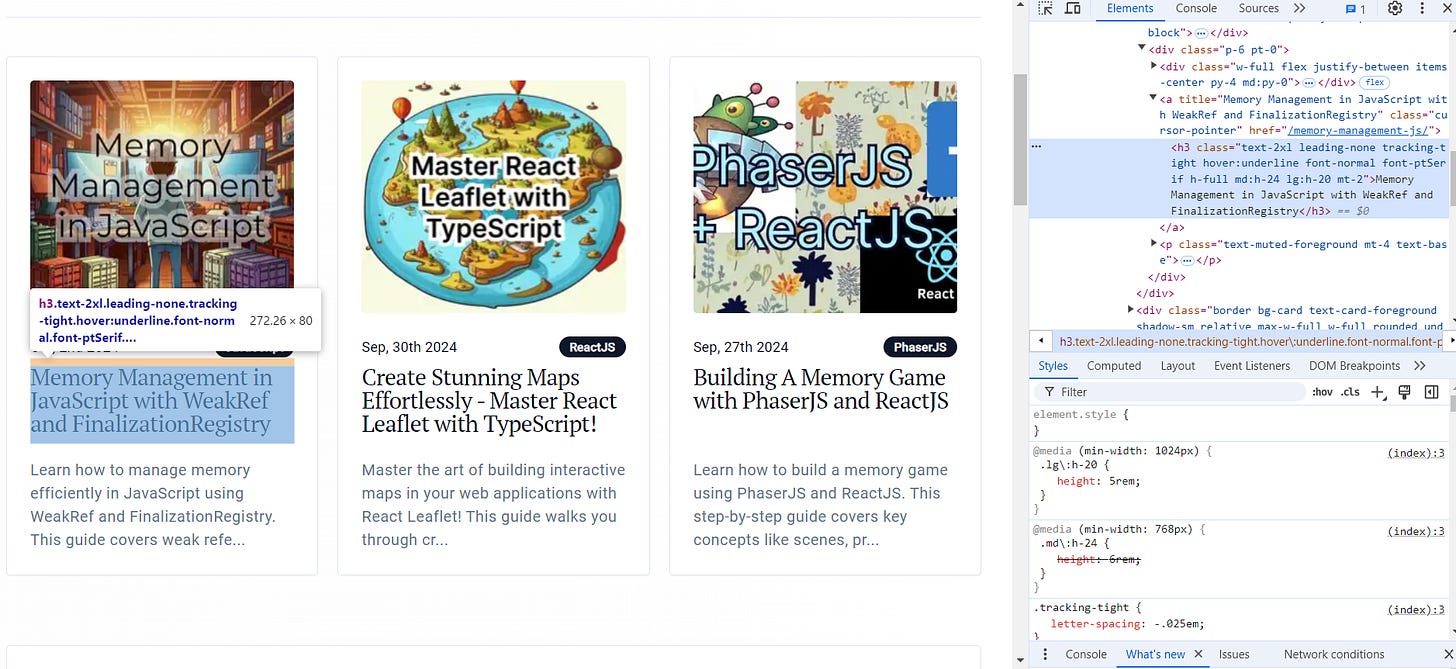The image size is (1456, 669).
Task: Click the Sep, 30th 2024 date text
Action: point(409,347)
